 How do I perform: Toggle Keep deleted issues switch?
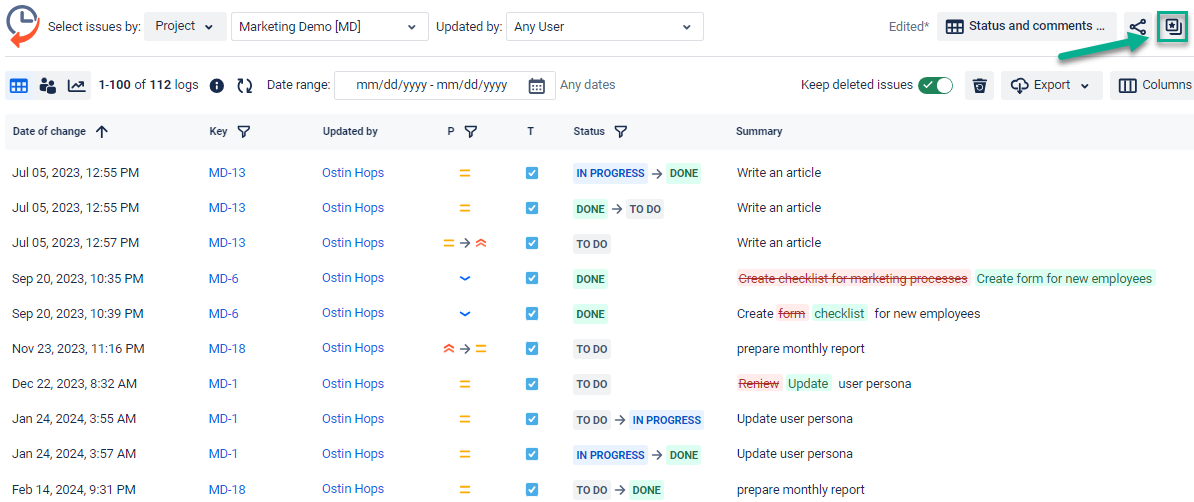coord(935,85)
